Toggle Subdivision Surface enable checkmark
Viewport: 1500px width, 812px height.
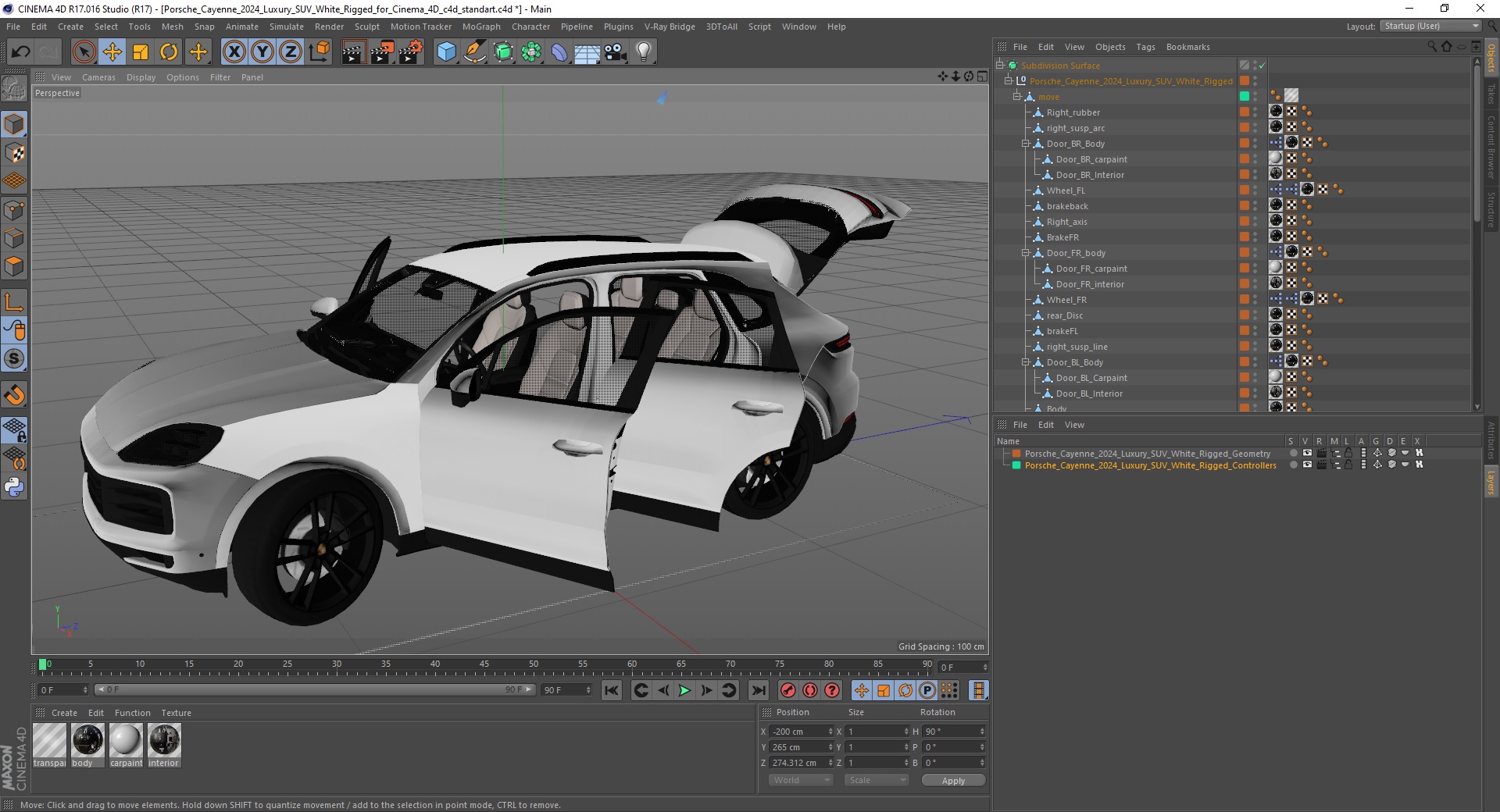(1262, 66)
